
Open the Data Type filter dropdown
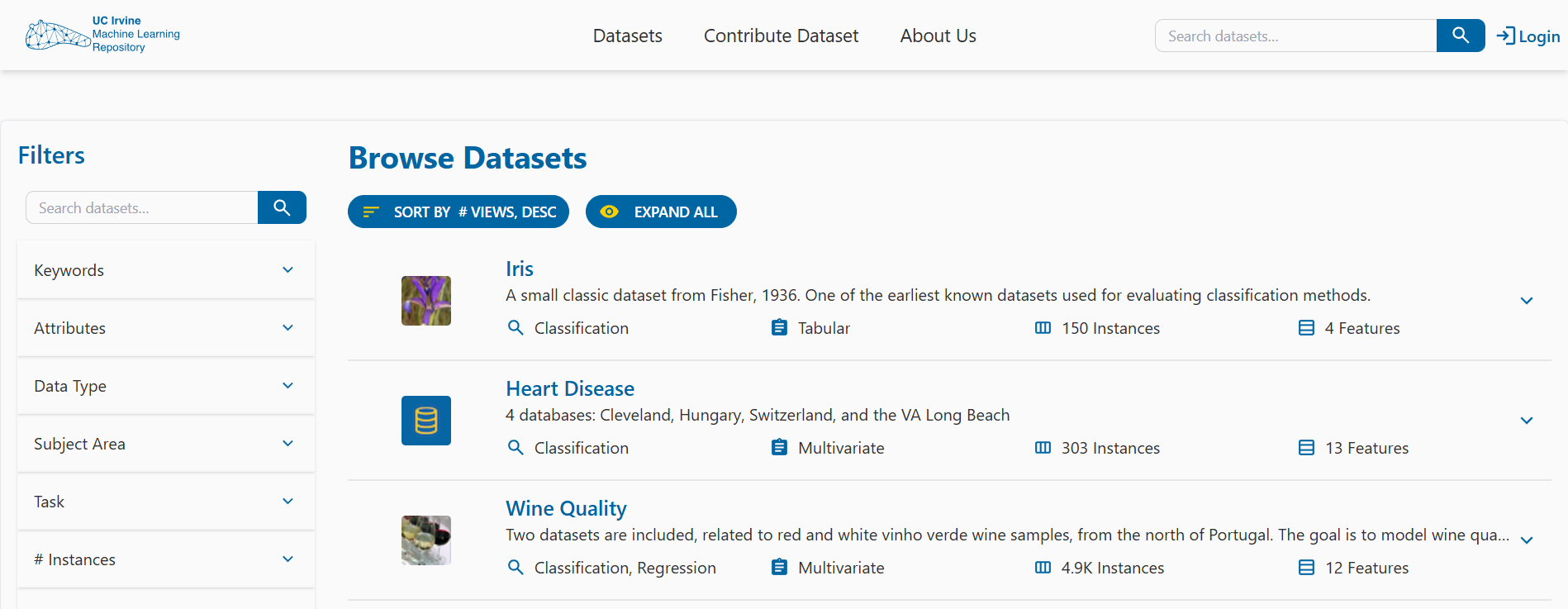click(x=165, y=386)
